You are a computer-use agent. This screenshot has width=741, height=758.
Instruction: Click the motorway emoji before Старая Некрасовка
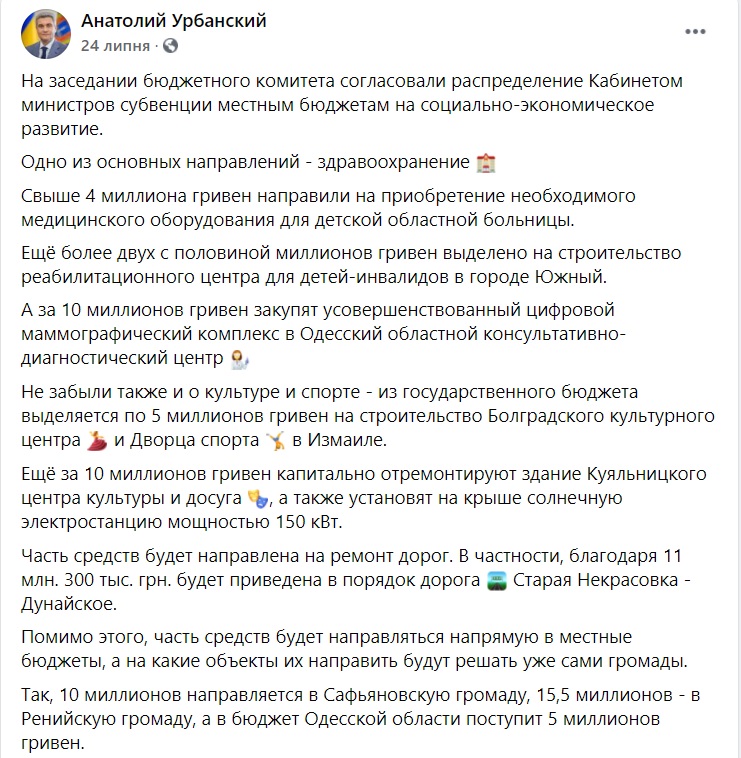(496, 581)
